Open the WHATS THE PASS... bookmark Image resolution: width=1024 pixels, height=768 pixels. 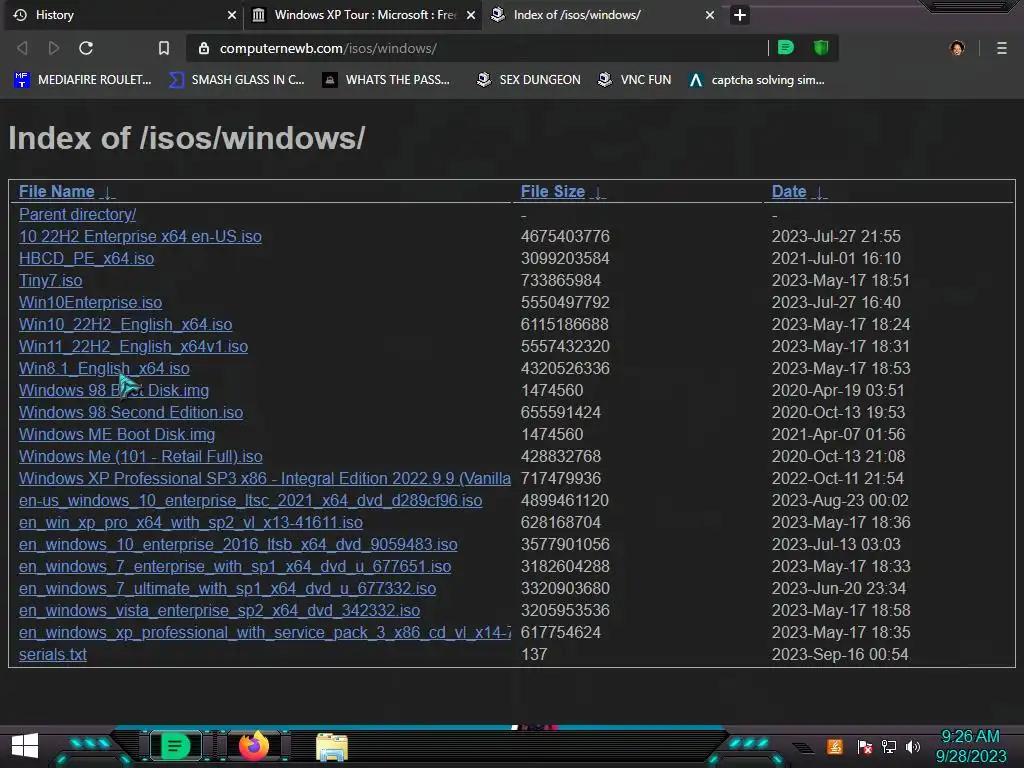[x=386, y=80]
